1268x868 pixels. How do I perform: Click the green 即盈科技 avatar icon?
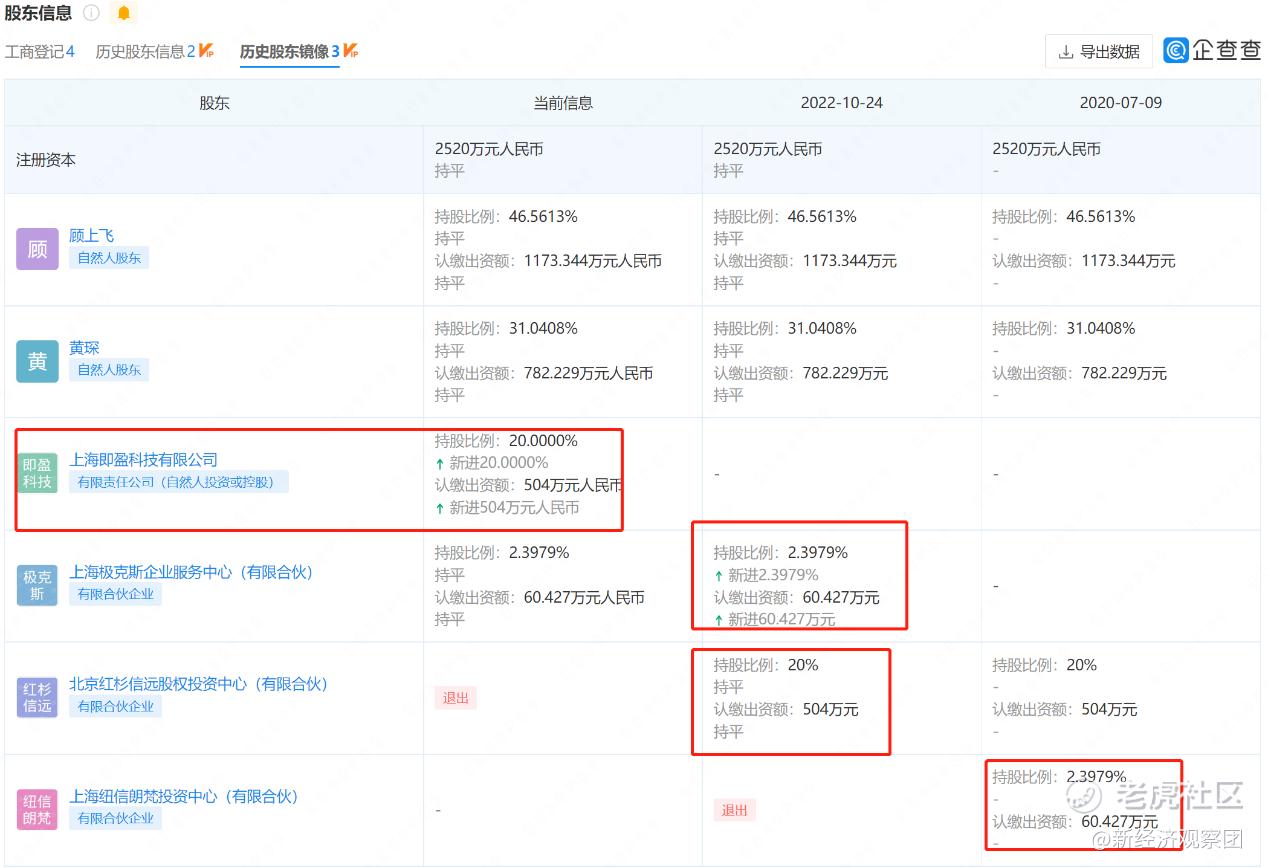(x=37, y=473)
